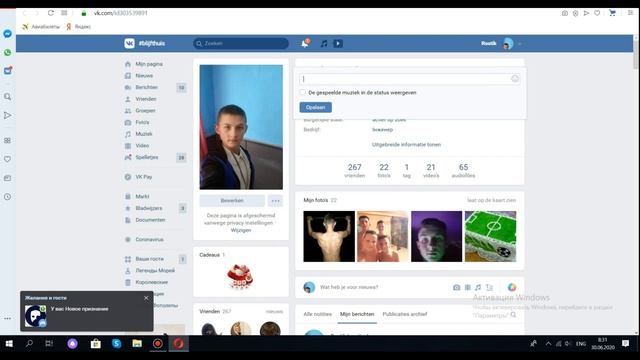The width and height of the screenshot is (640, 360).
Task: Click the VK logo in the header
Action: pyautogui.click(x=129, y=43)
